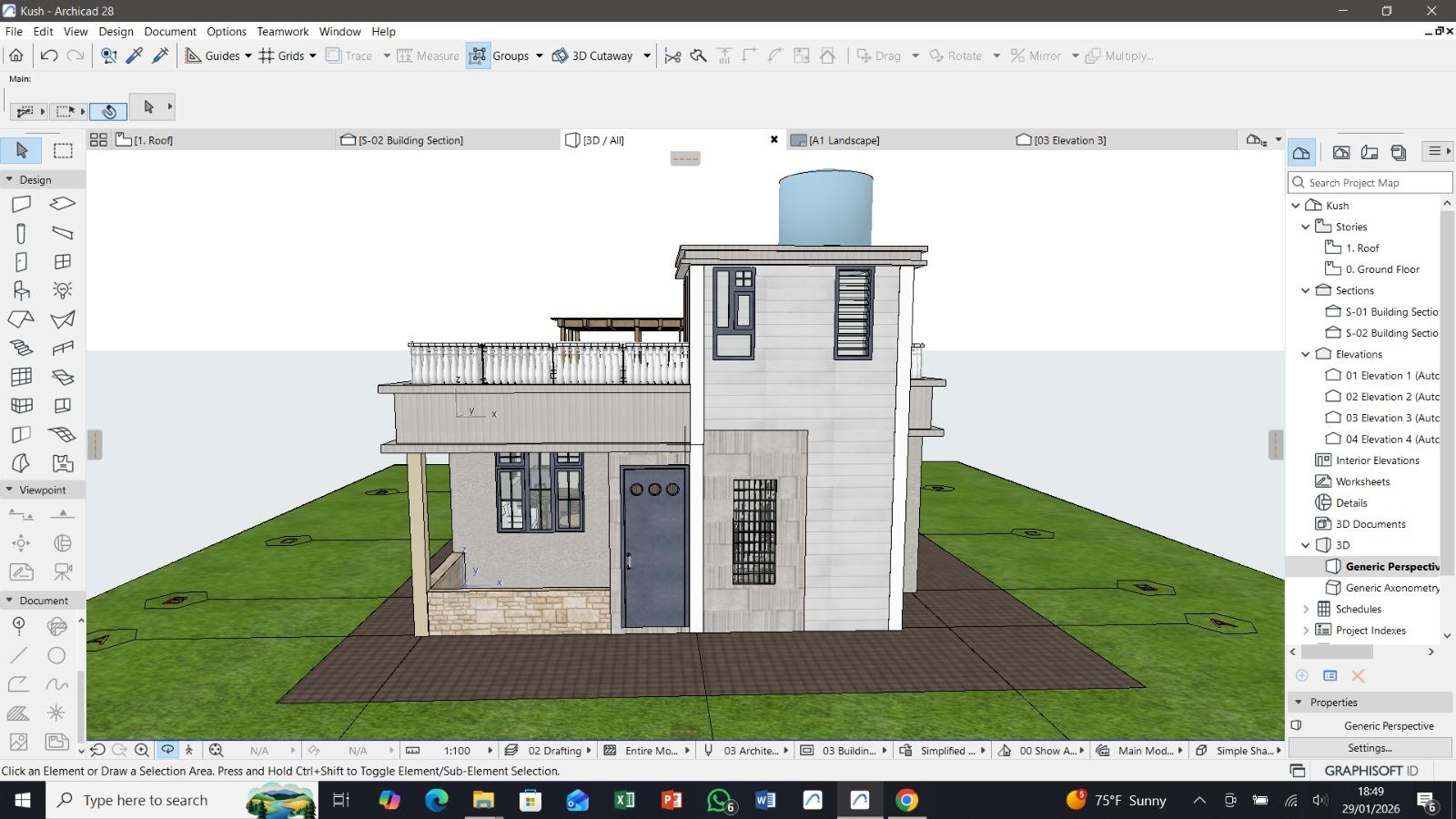The image size is (1456, 819).
Task: Open the 1:100 scale dropdown
Action: pyautogui.click(x=490, y=751)
